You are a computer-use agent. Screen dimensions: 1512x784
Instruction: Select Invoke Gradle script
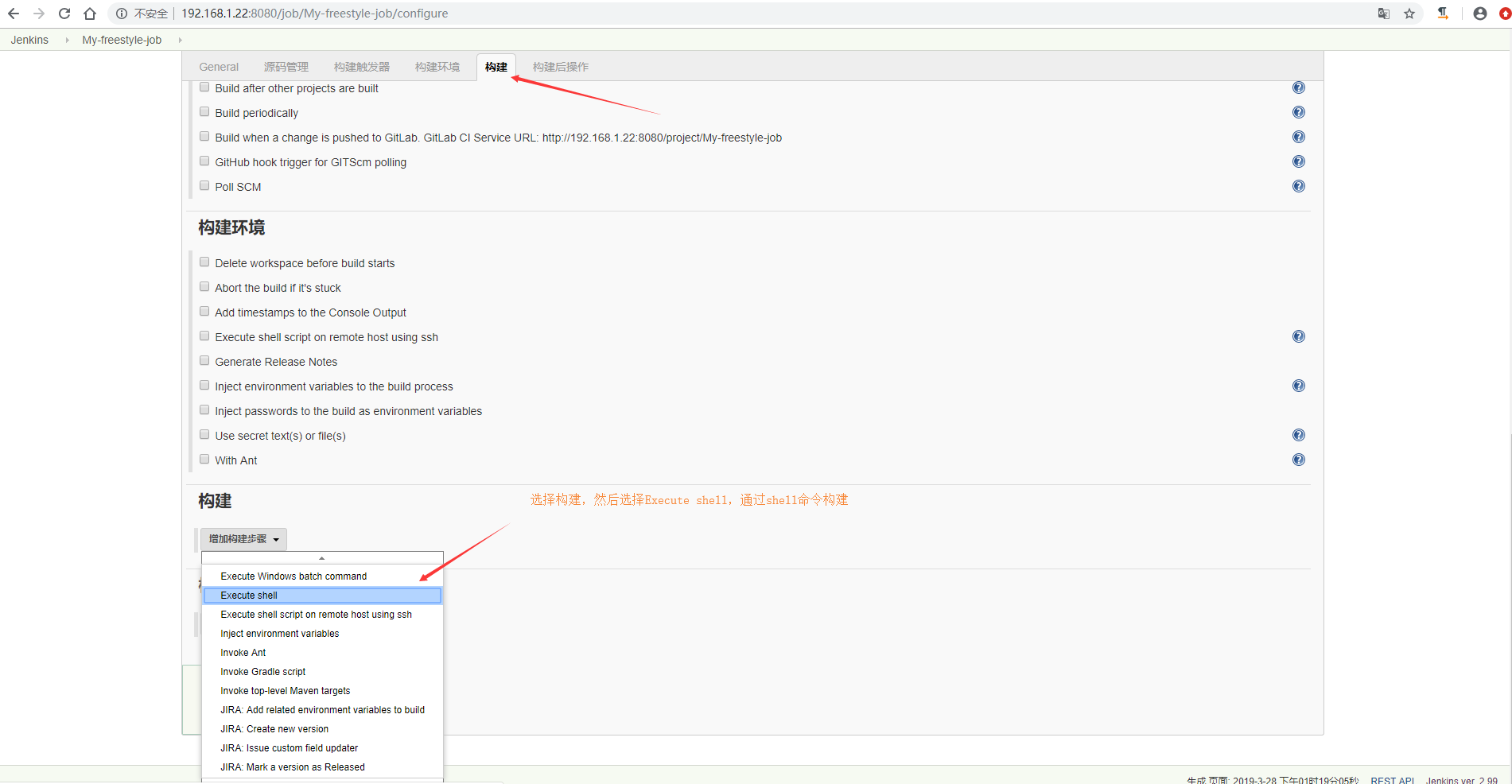(322, 672)
